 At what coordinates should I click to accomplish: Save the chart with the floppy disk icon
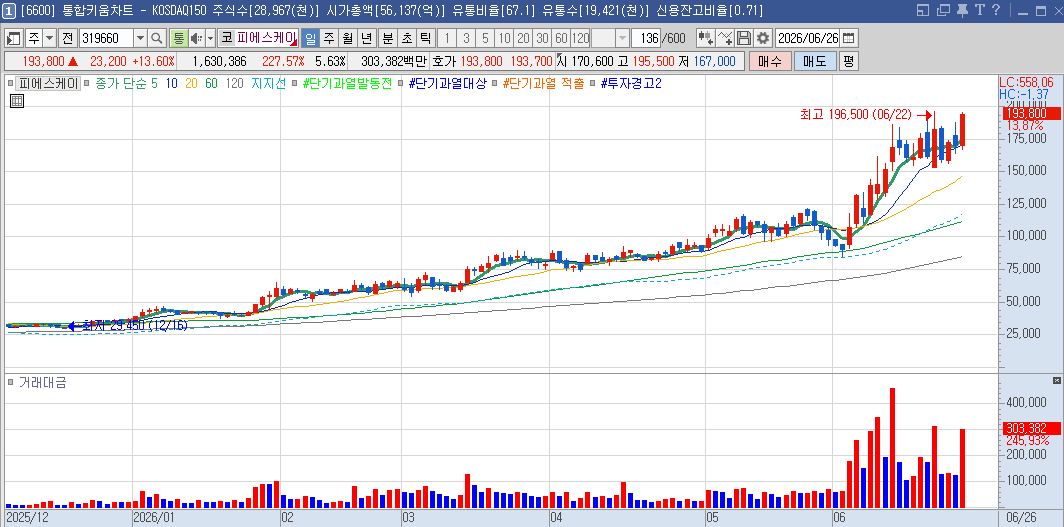(x=744, y=38)
